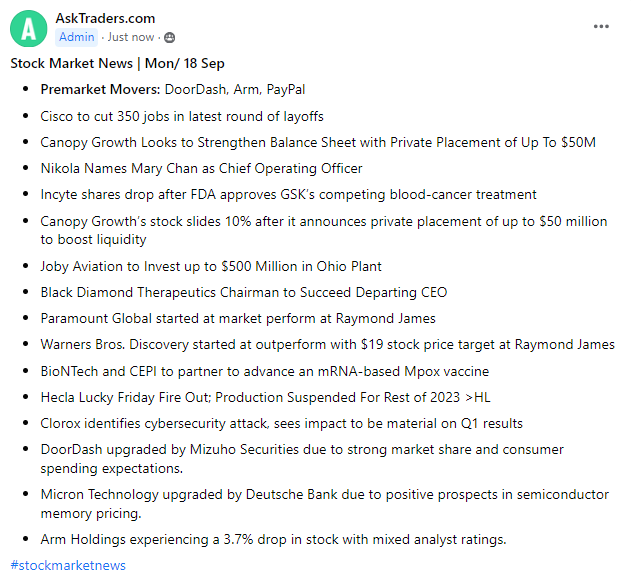The height and width of the screenshot is (584, 631).
Task: Open the AskTraders.com profile name link
Action: (x=104, y=19)
